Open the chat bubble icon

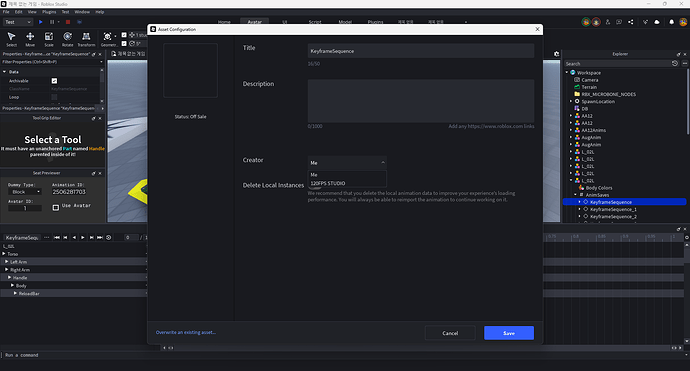click(619, 22)
